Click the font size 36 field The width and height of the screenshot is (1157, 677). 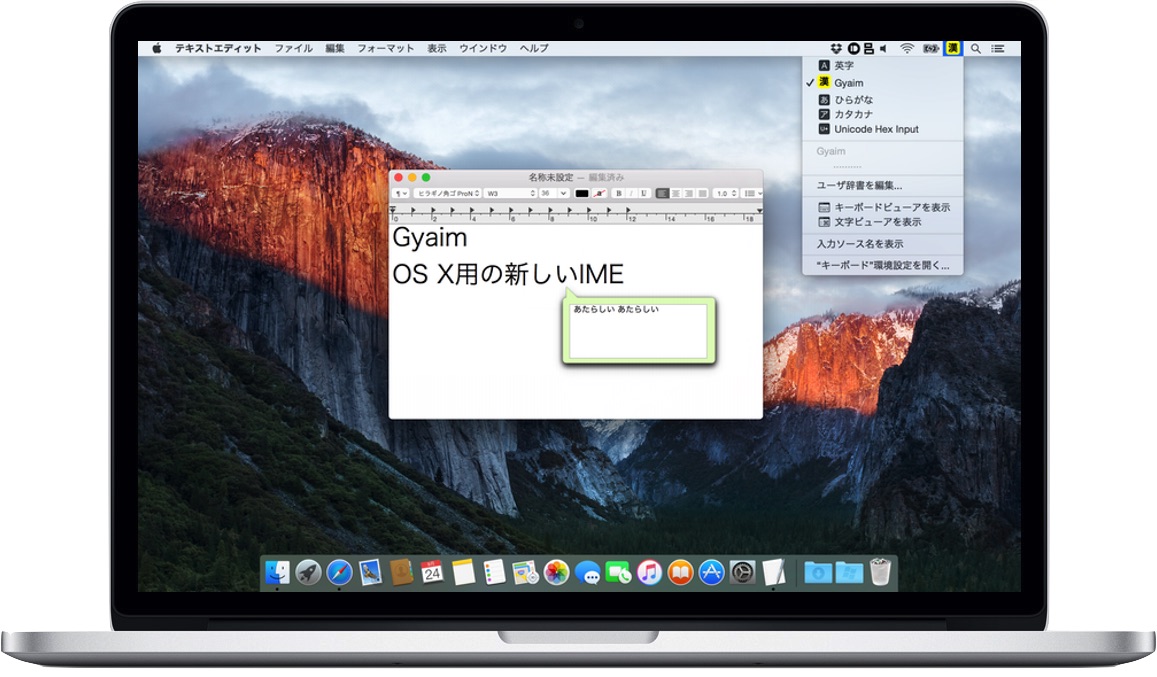coord(547,193)
